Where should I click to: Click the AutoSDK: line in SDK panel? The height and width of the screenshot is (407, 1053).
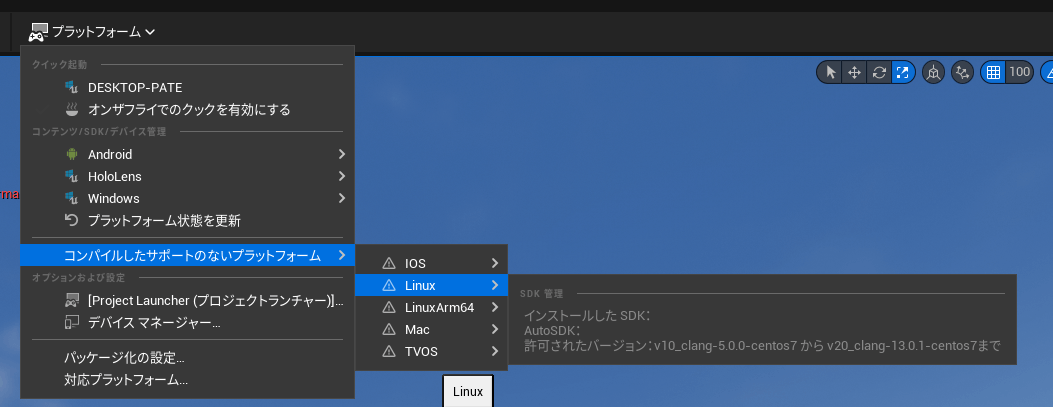[552, 330]
